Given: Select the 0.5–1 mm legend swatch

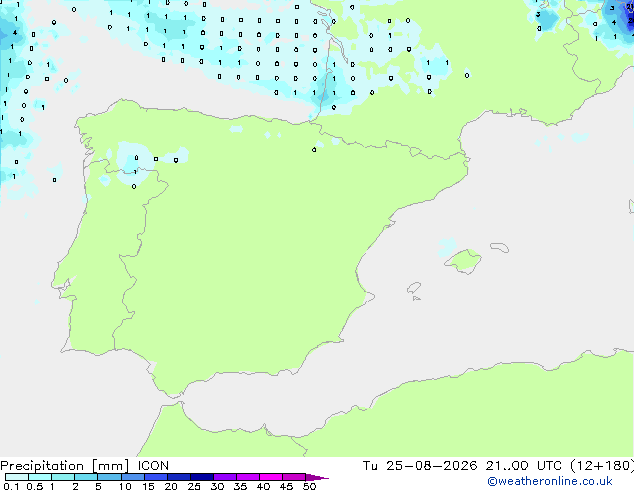Looking at the screenshot, I should (40, 477).
